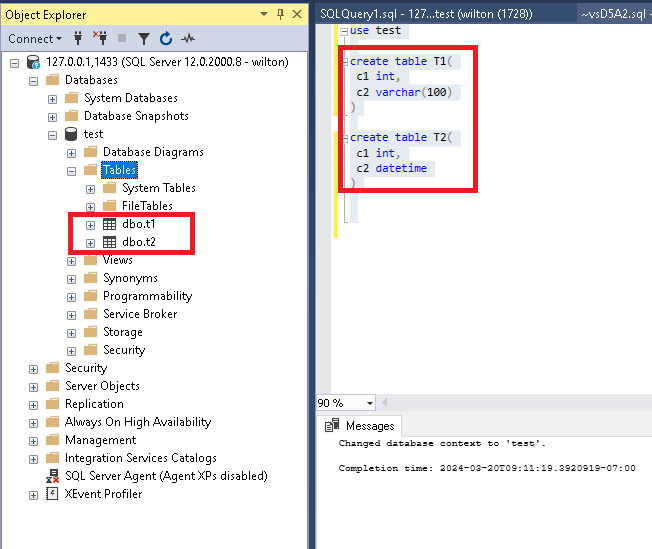
Task: Expand the System Databases node
Action: pos(52,99)
